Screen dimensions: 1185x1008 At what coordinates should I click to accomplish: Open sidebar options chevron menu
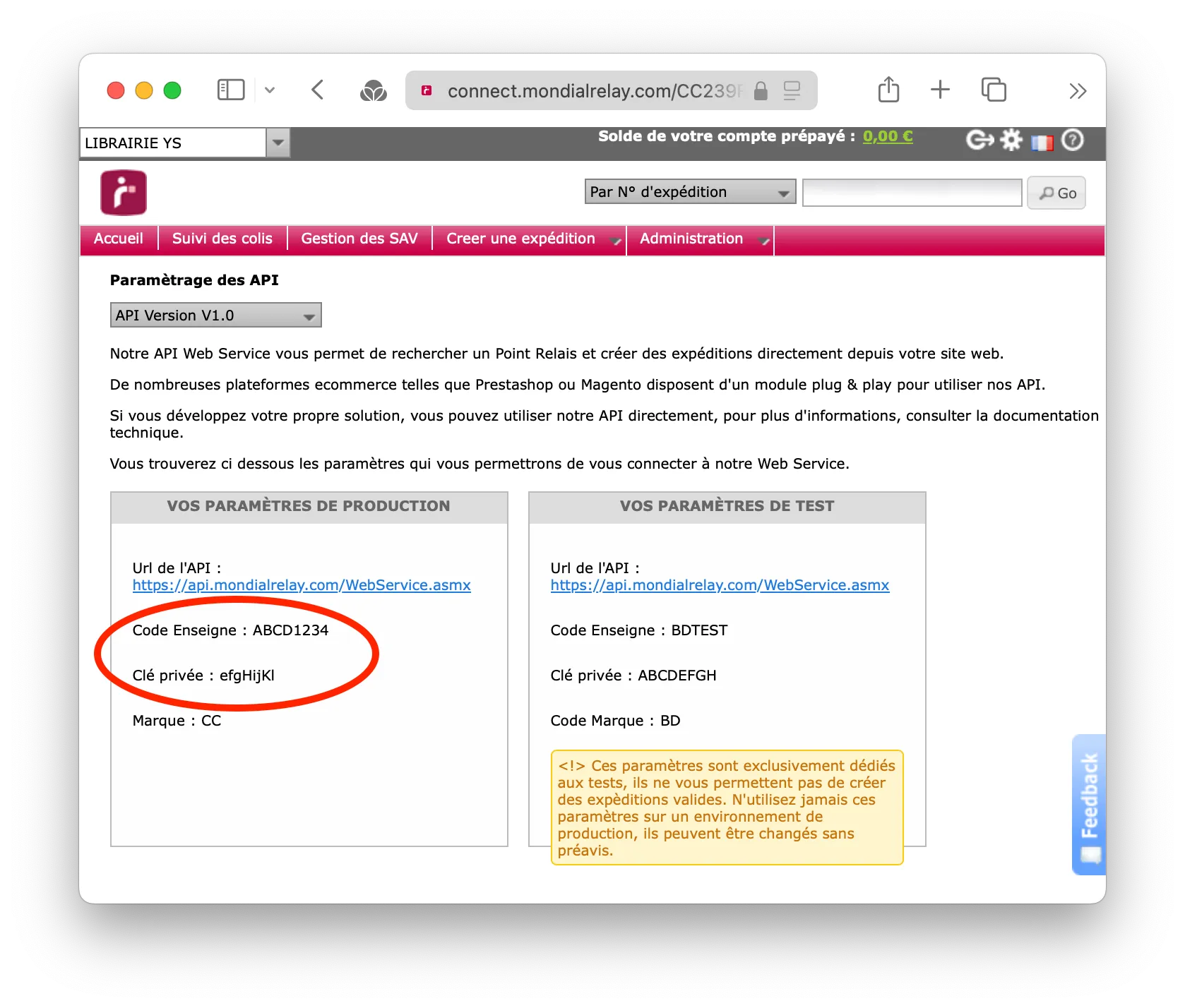coord(270,90)
